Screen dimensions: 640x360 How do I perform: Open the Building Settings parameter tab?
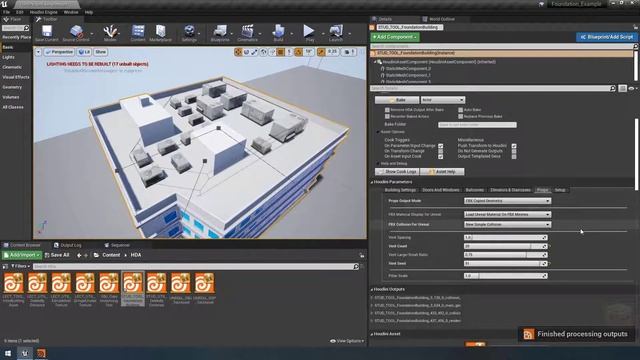click(x=400, y=190)
